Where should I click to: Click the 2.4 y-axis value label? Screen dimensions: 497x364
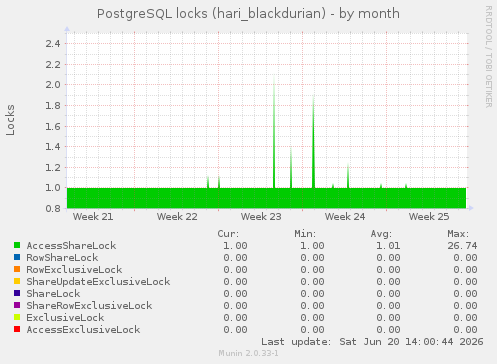pyautogui.click(x=53, y=43)
